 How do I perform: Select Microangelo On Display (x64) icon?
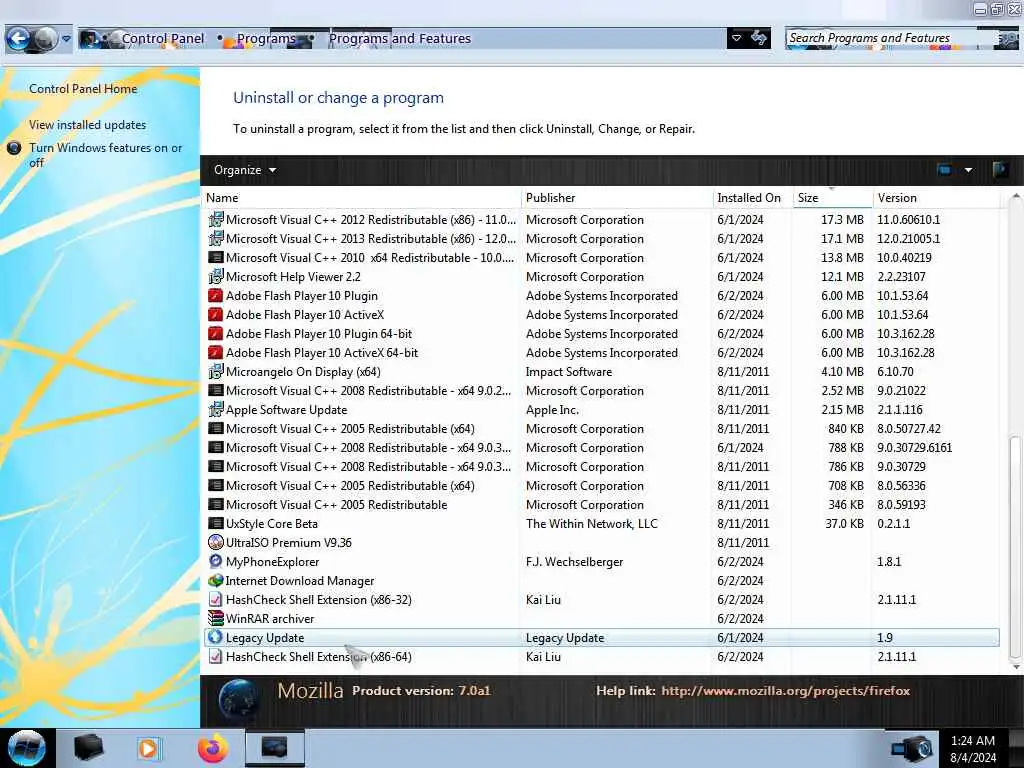pos(216,372)
